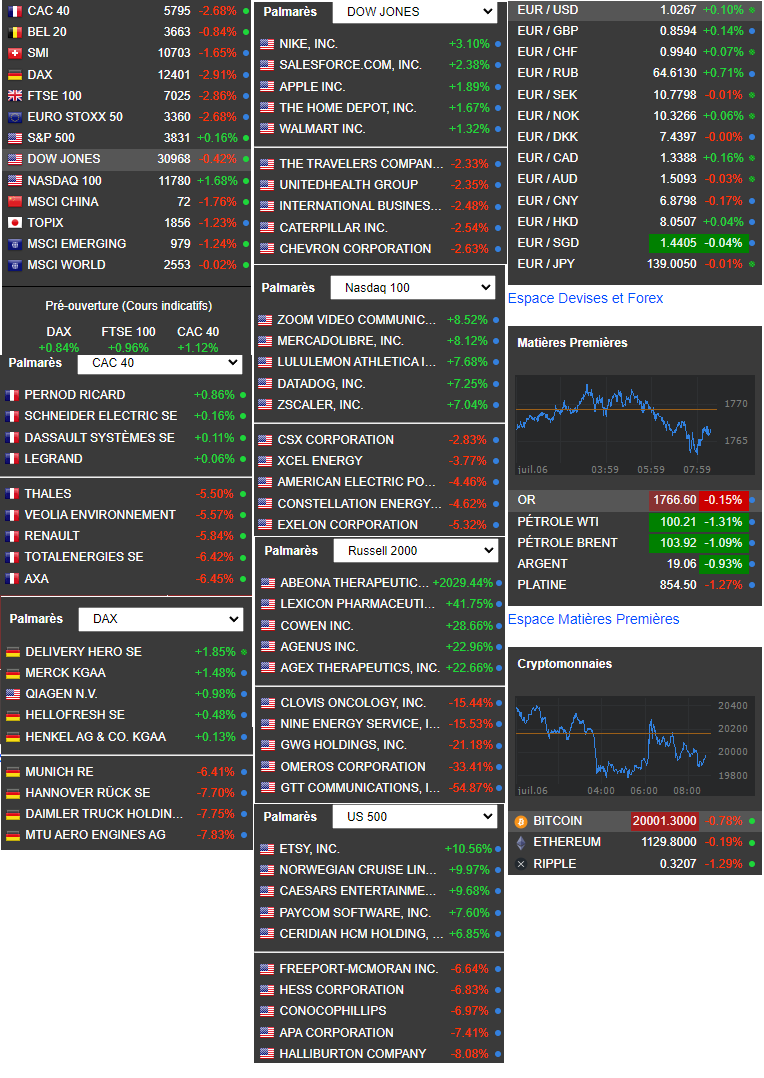Click the Bitcoin logo icon

(x=521, y=822)
